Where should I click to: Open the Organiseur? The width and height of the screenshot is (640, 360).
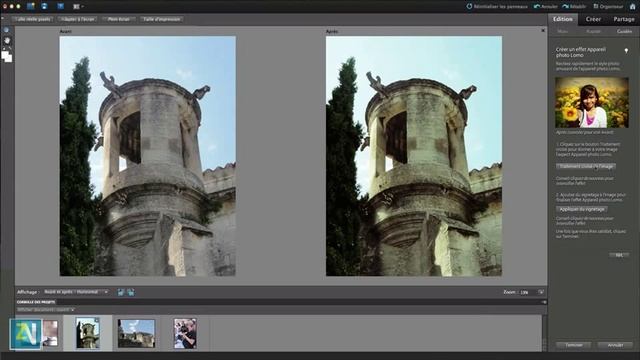tap(608, 6)
